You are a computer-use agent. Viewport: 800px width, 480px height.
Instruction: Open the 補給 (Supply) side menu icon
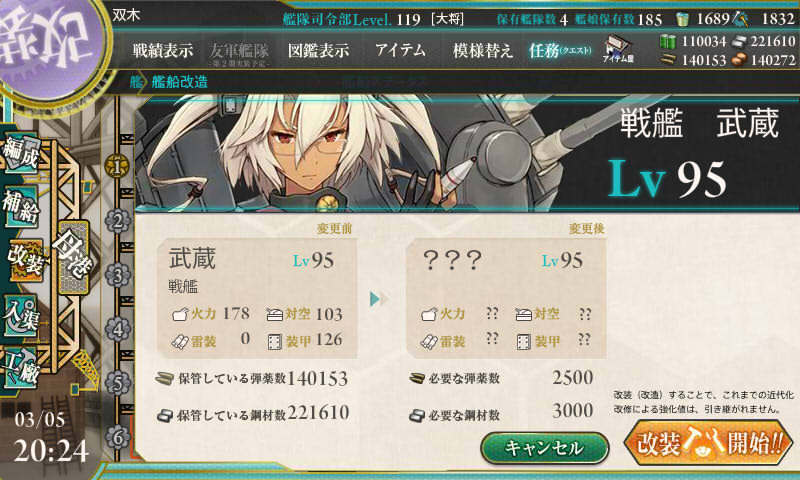(20, 207)
